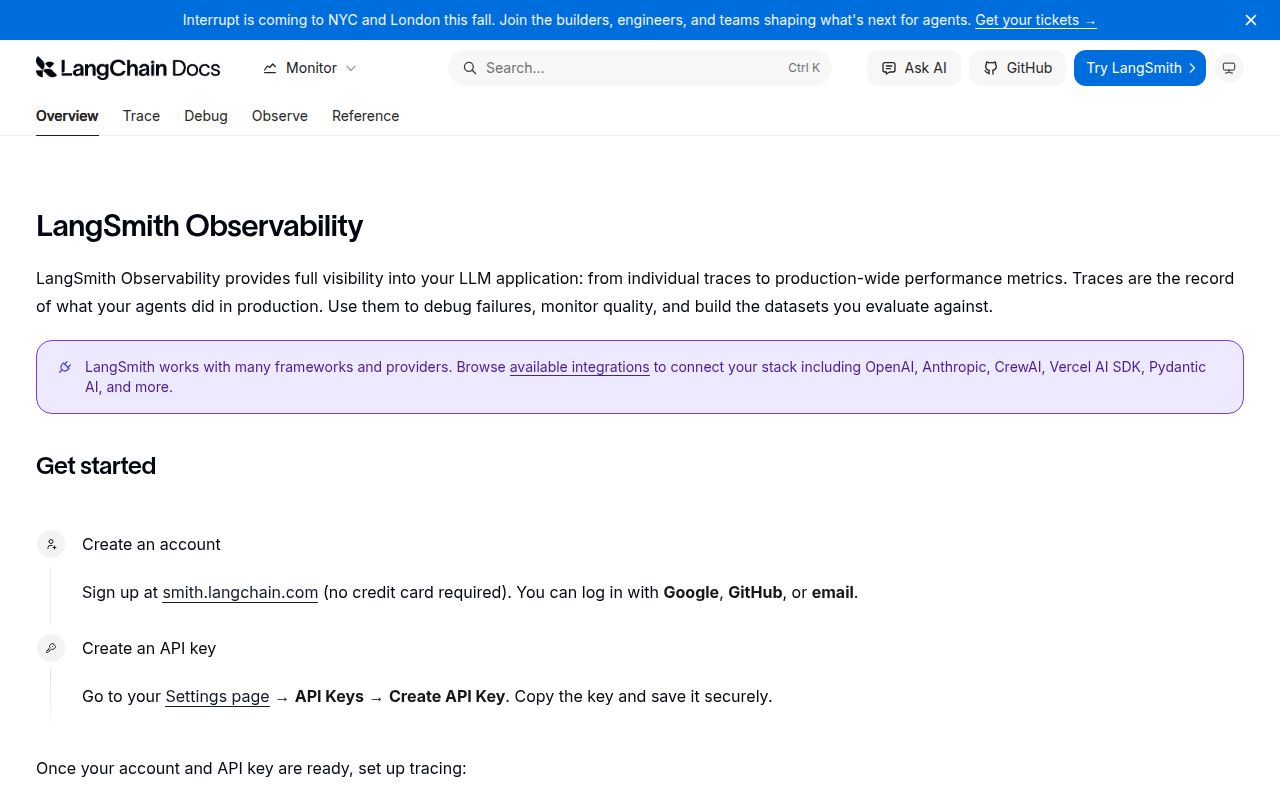Switch to the Debug tab
This screenshot has width=1280, height=800.
coord(206,116)
